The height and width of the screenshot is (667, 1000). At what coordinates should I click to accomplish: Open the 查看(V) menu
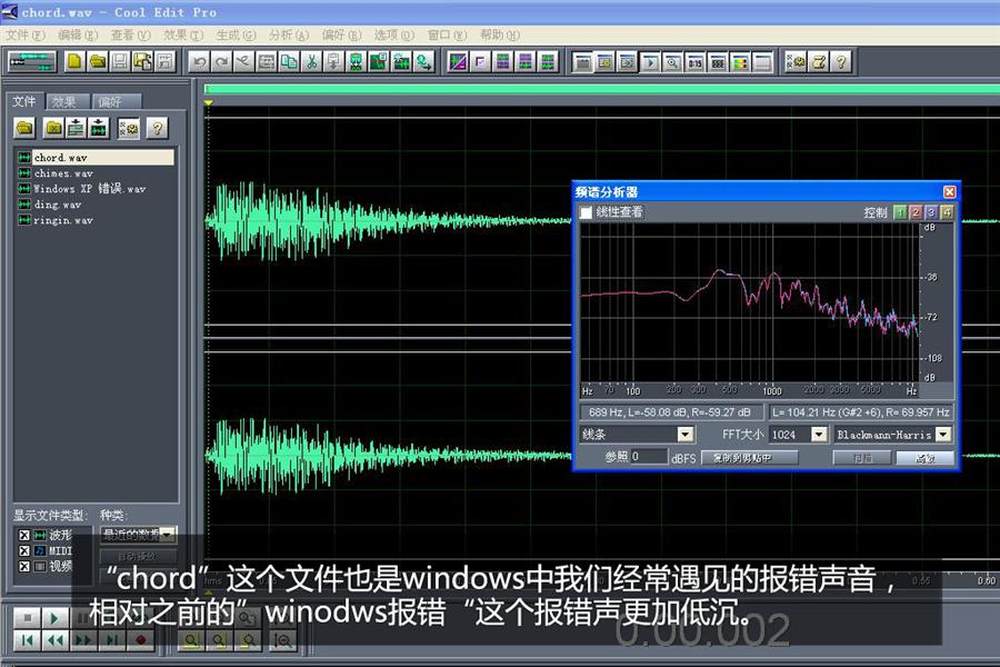tap(130, 34)
